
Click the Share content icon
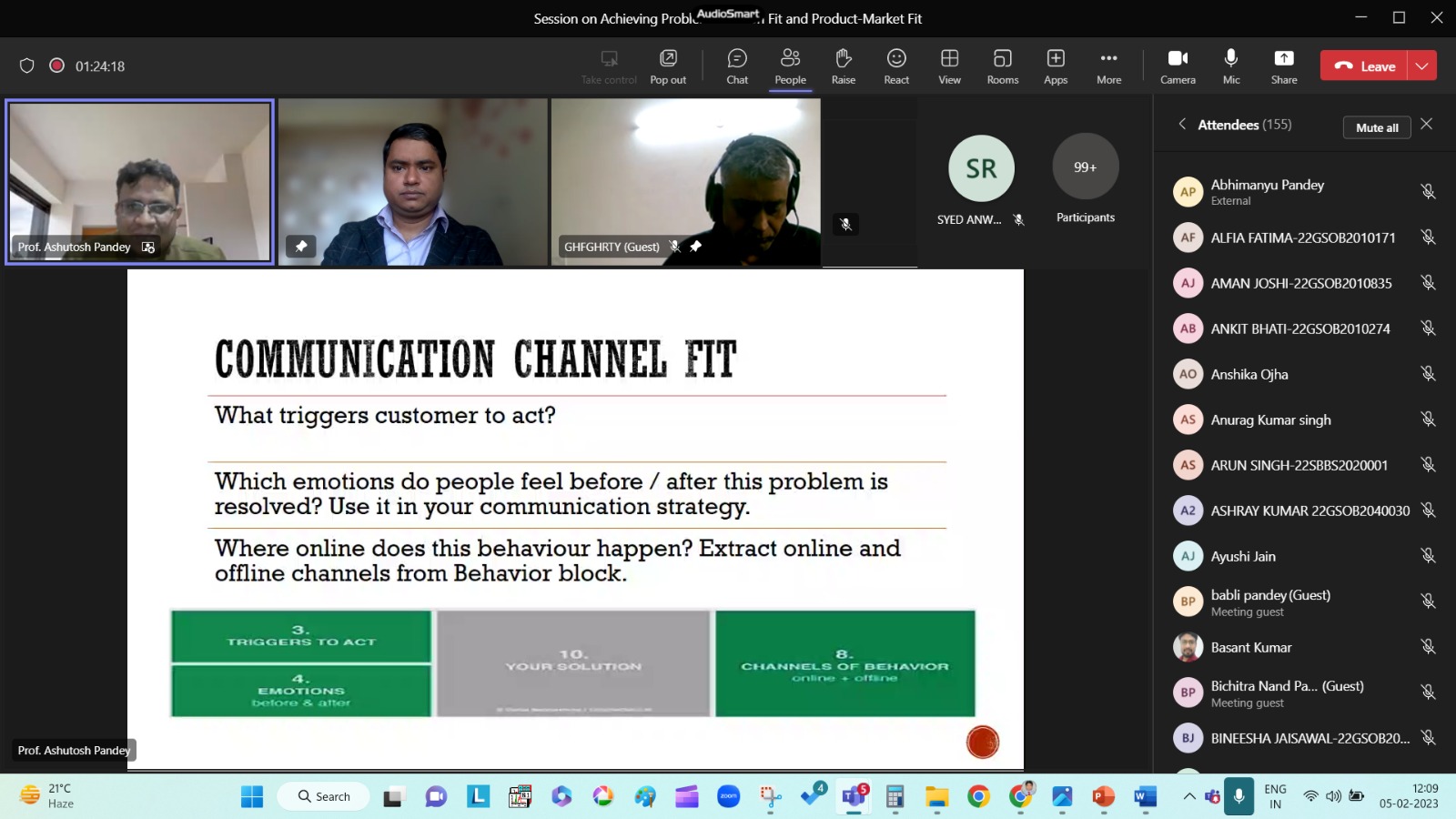point(1284,66)
